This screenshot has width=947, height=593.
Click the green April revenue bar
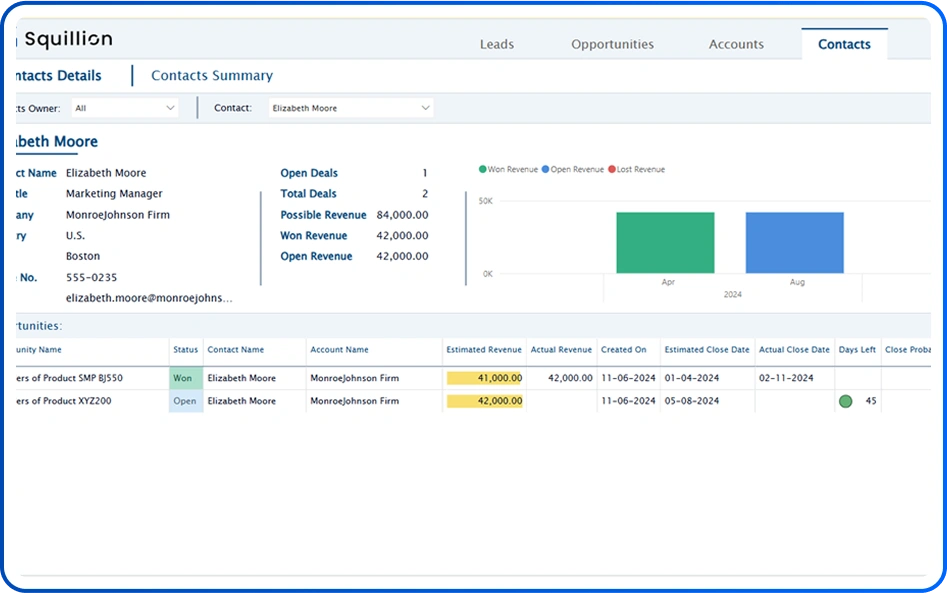(665, 242)
